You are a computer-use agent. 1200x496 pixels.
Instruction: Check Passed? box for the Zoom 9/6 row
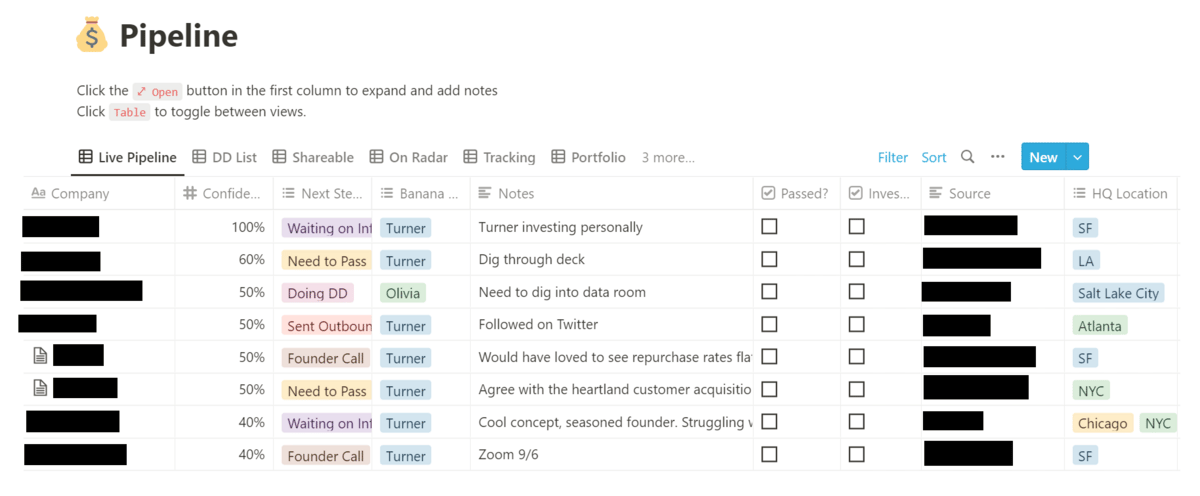[x=769, y=455]
